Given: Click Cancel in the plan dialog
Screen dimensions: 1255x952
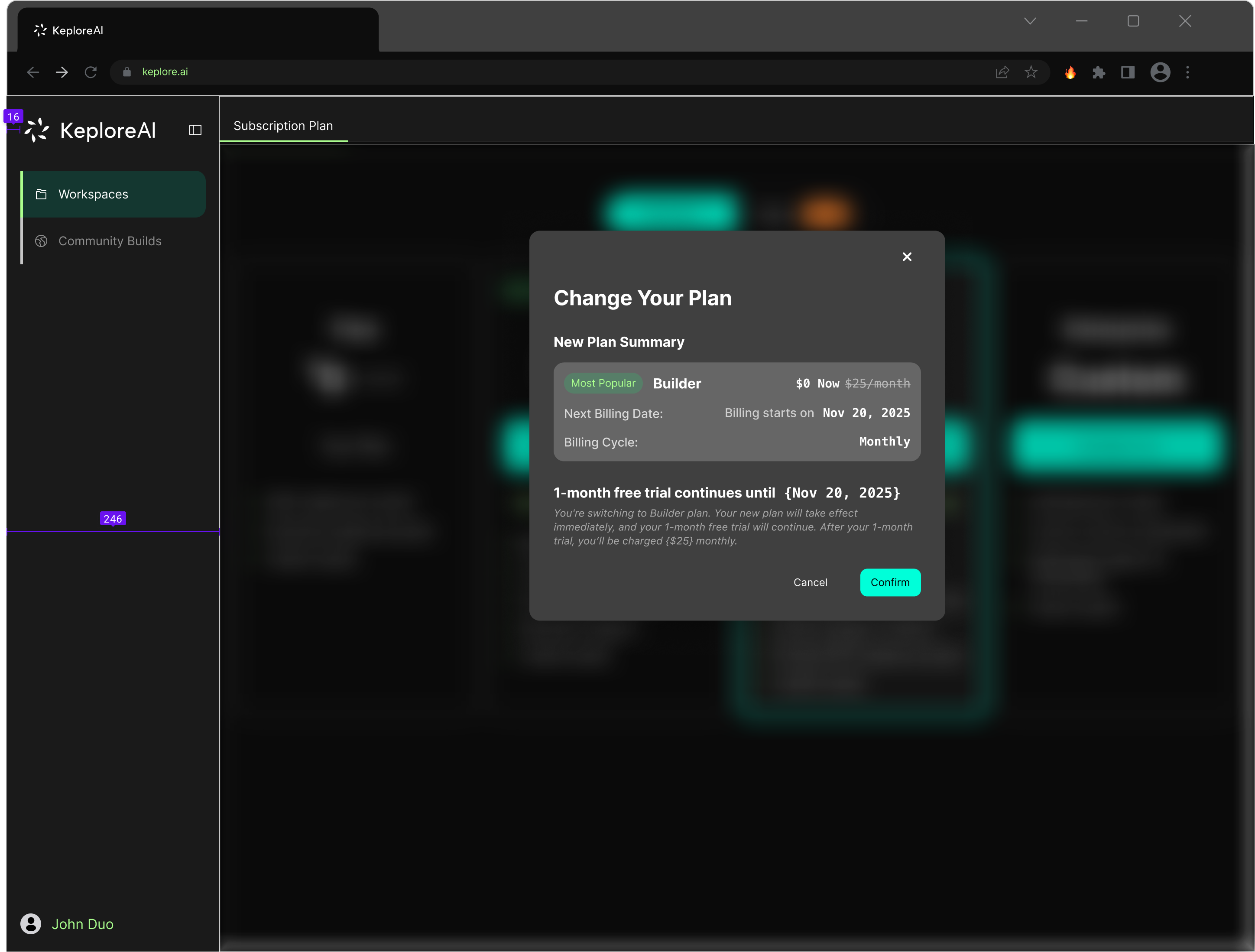Looking at the screenshot, I should click(810, 582).
